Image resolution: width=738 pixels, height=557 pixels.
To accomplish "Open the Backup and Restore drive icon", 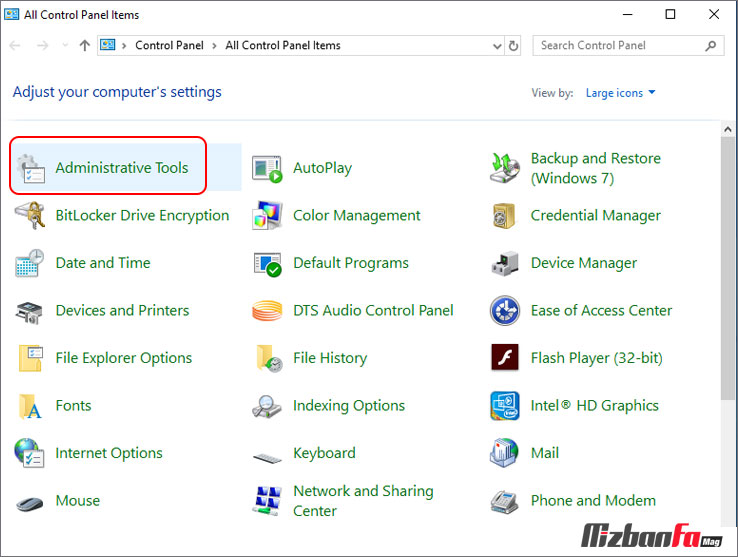I will [505, 168].
